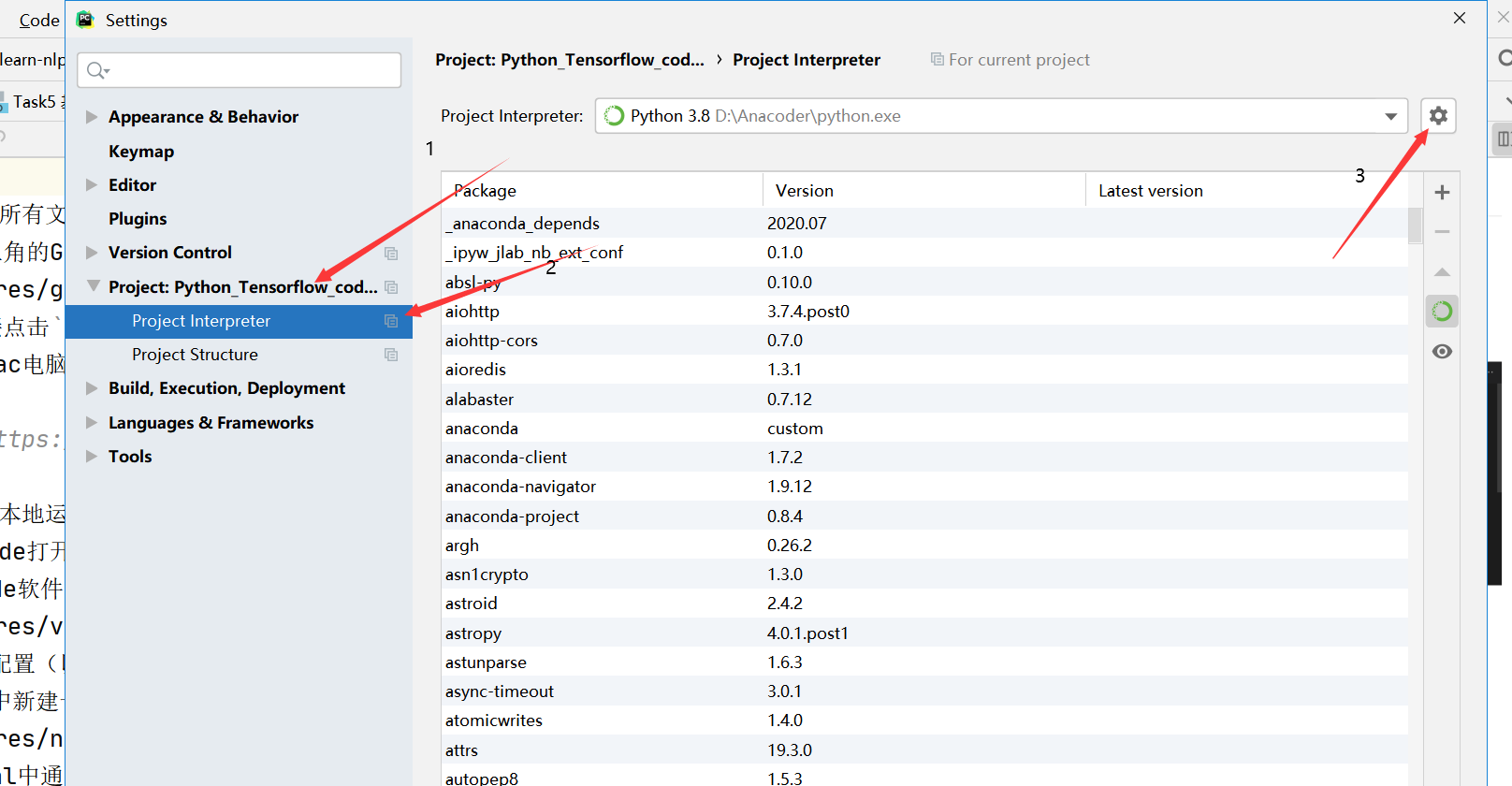Viewport: 1512px width, 786px height.
Task: Sort by the Version column header
Action: (x=924, y=191)
